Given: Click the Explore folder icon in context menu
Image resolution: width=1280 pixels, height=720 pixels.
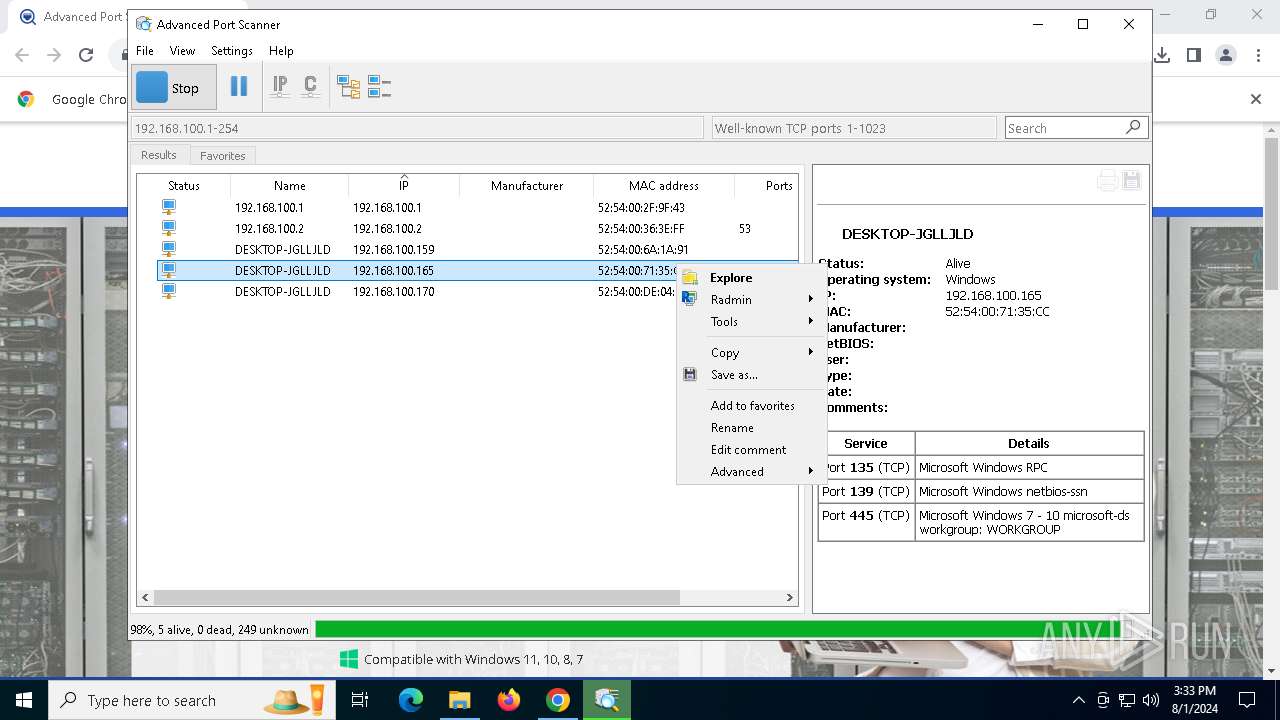Looking at the screenshot, I should (690, 278).
